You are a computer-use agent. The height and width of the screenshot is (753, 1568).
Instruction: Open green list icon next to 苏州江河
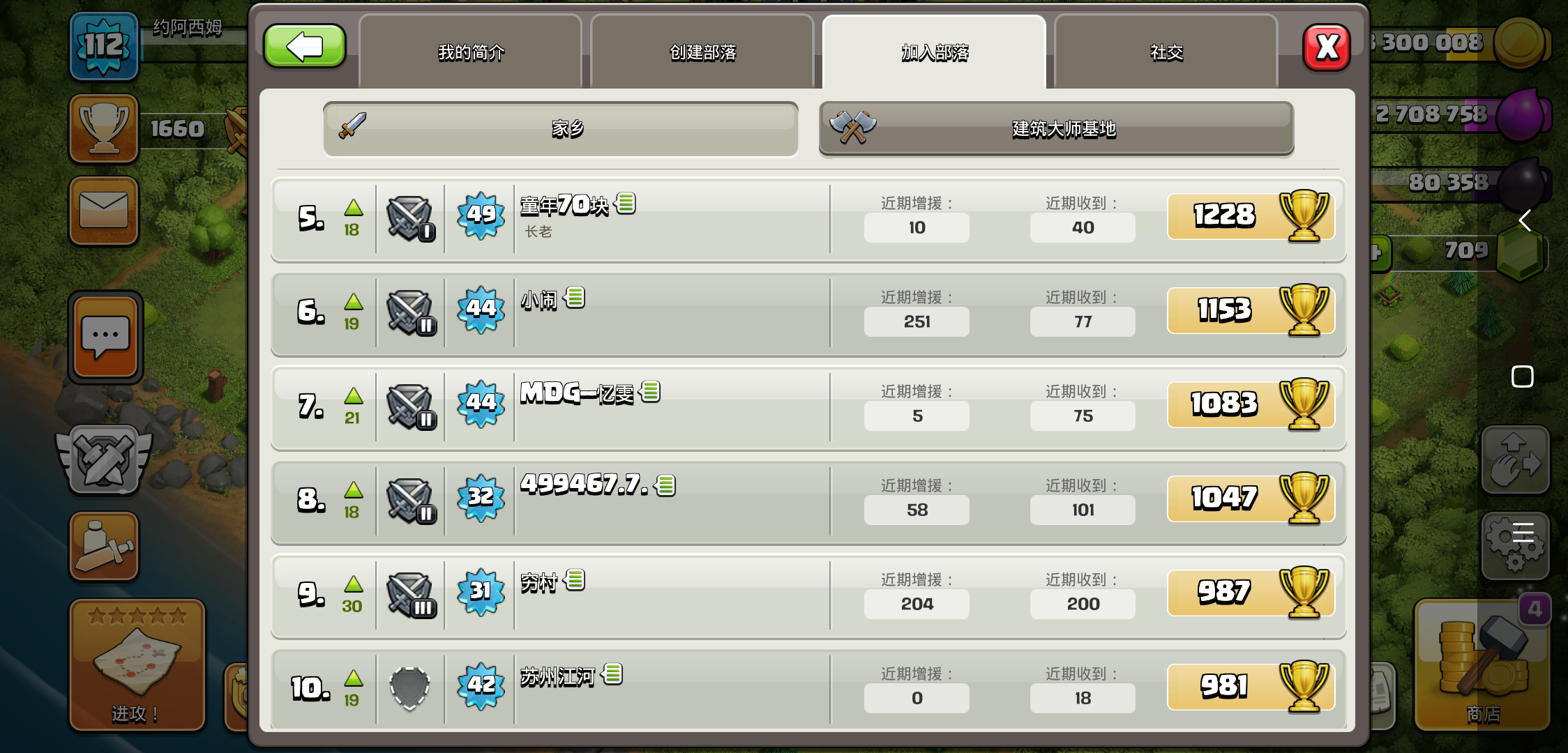[x=612, y=674]
